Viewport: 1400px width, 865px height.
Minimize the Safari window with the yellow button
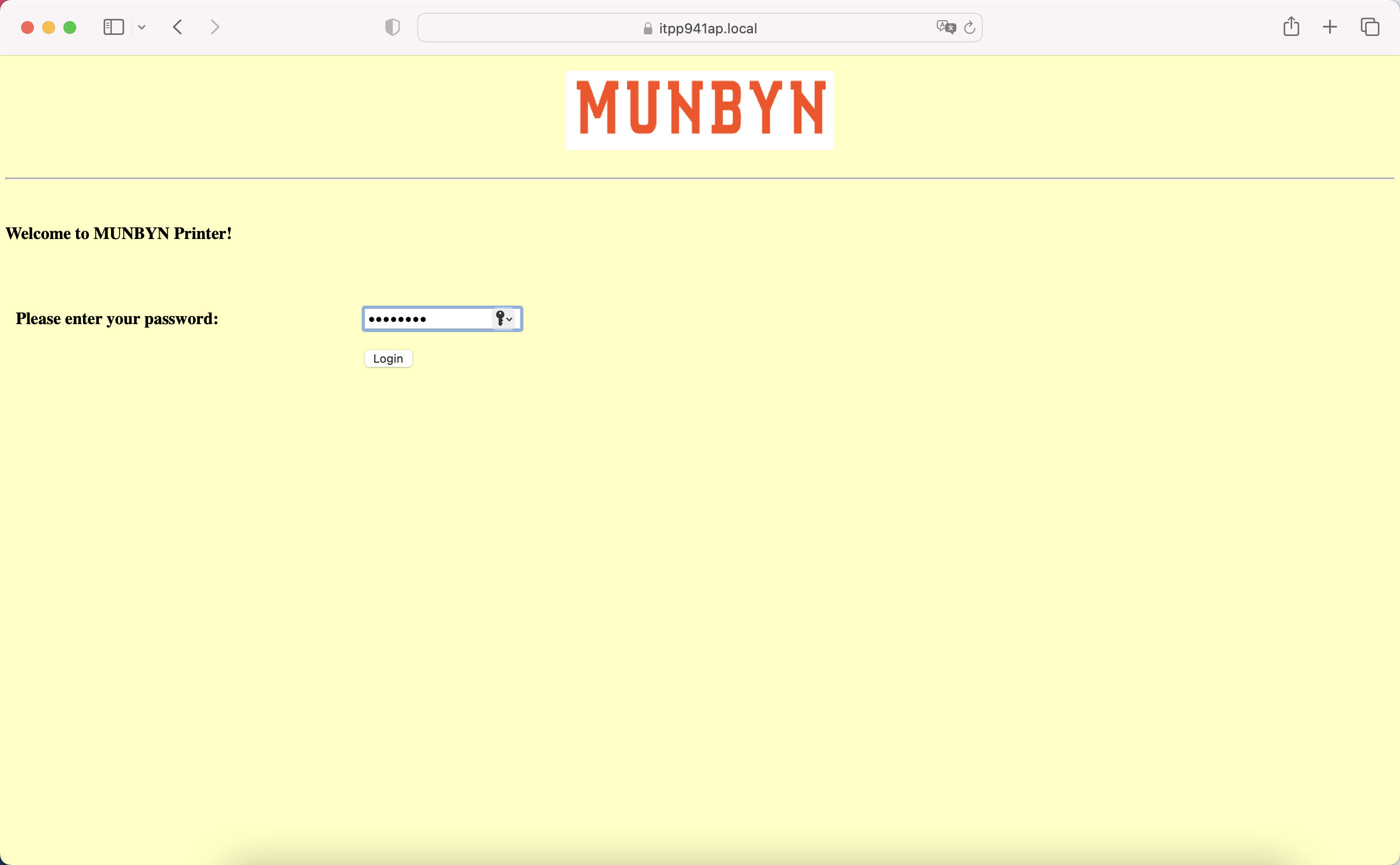point(49,27)
